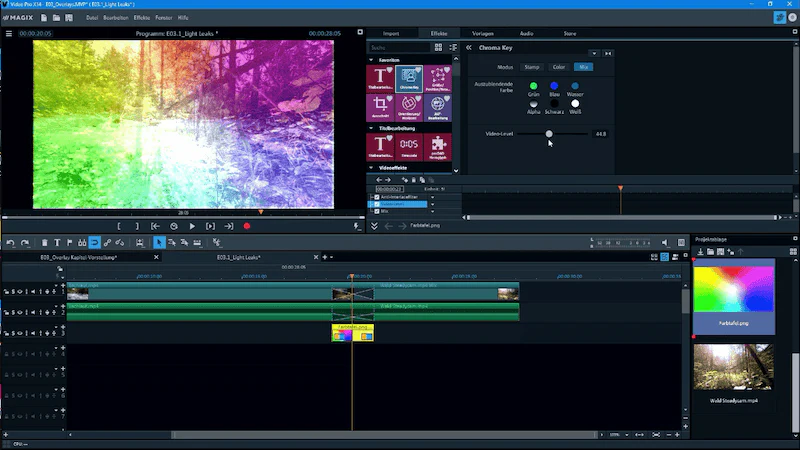This screenshot has height=450, width=800.
Task: Select the Mix mode button
Action: [x=583, y=67]
